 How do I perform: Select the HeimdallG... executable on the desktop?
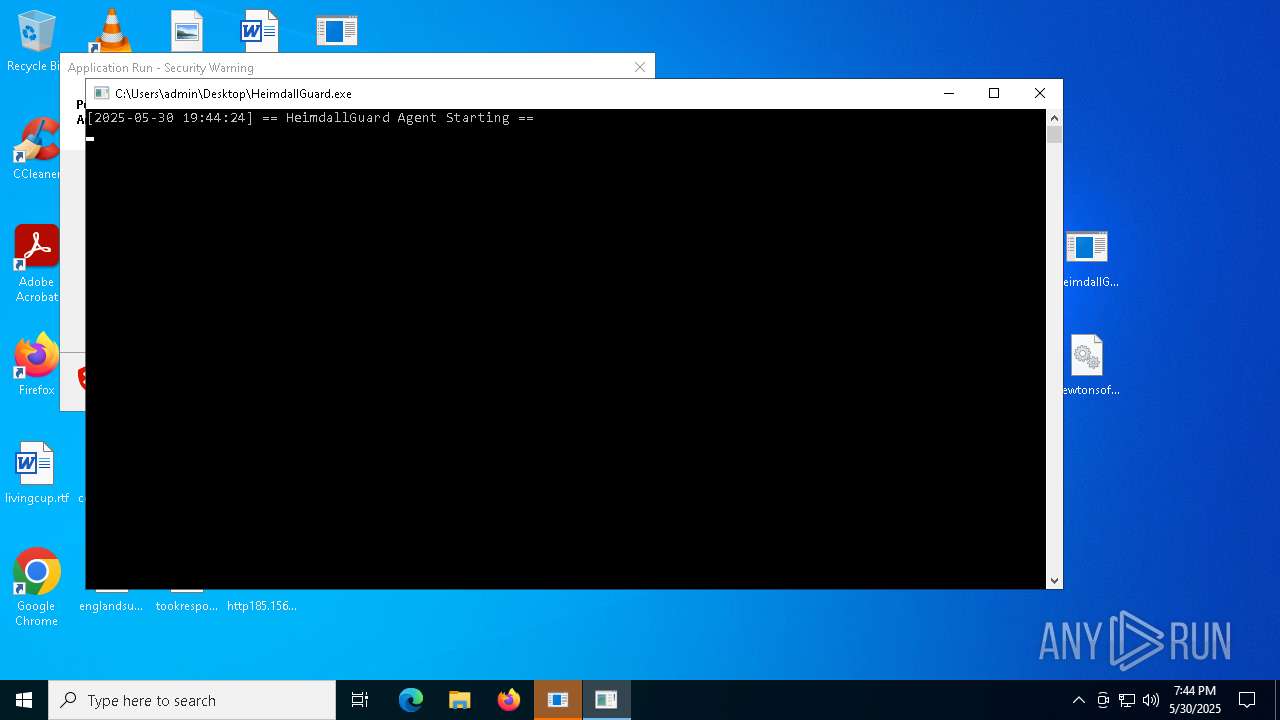click(x=1088, y=258)
